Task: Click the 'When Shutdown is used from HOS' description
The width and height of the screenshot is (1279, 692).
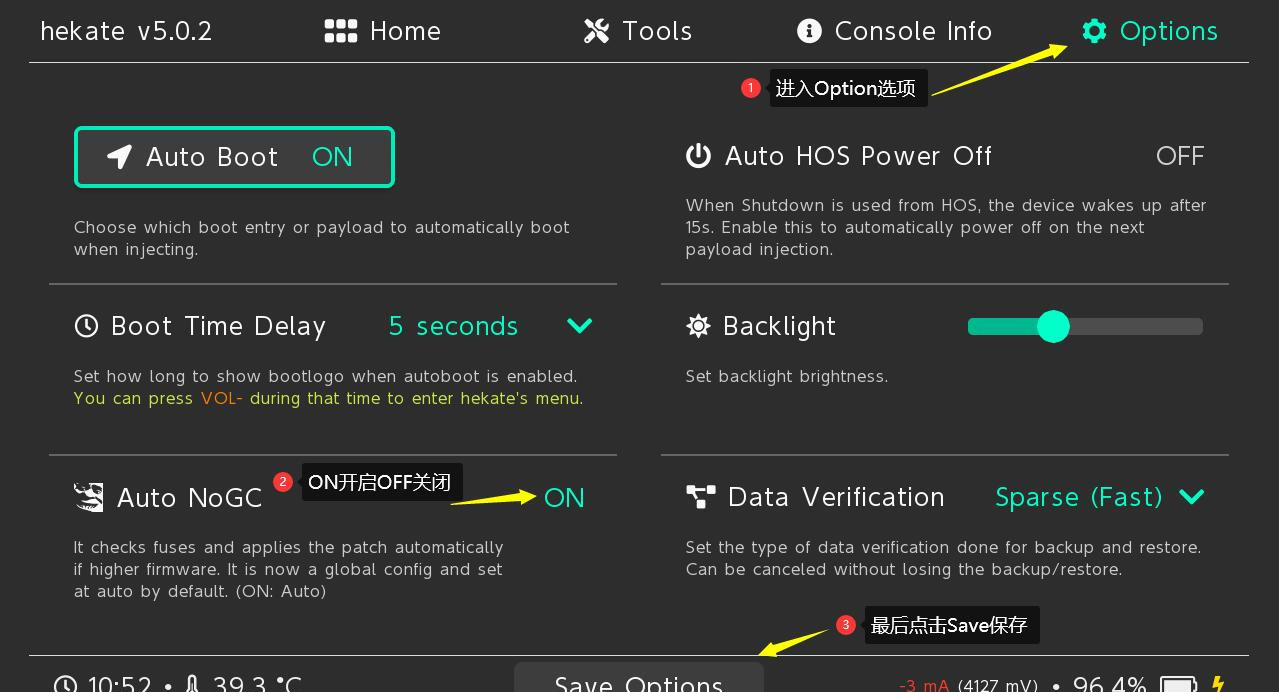Action: pyautogui.click(x=946, y=227)
